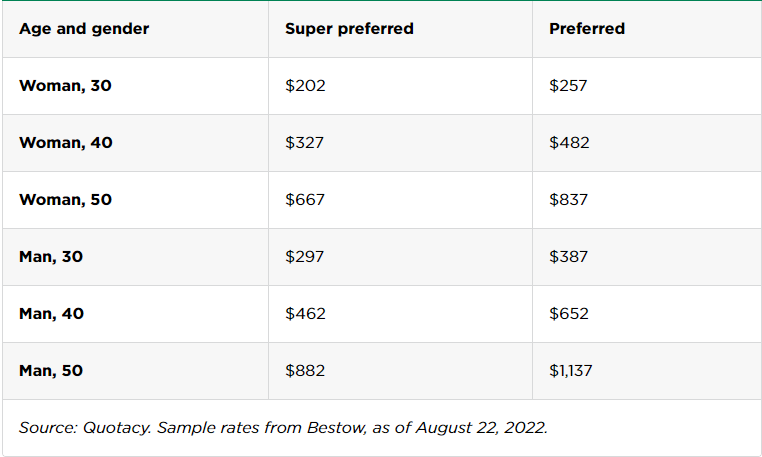This screenshot has width=762, height=457.
Task: Click the $202 super preferred rate
Action: click(305, 86)
